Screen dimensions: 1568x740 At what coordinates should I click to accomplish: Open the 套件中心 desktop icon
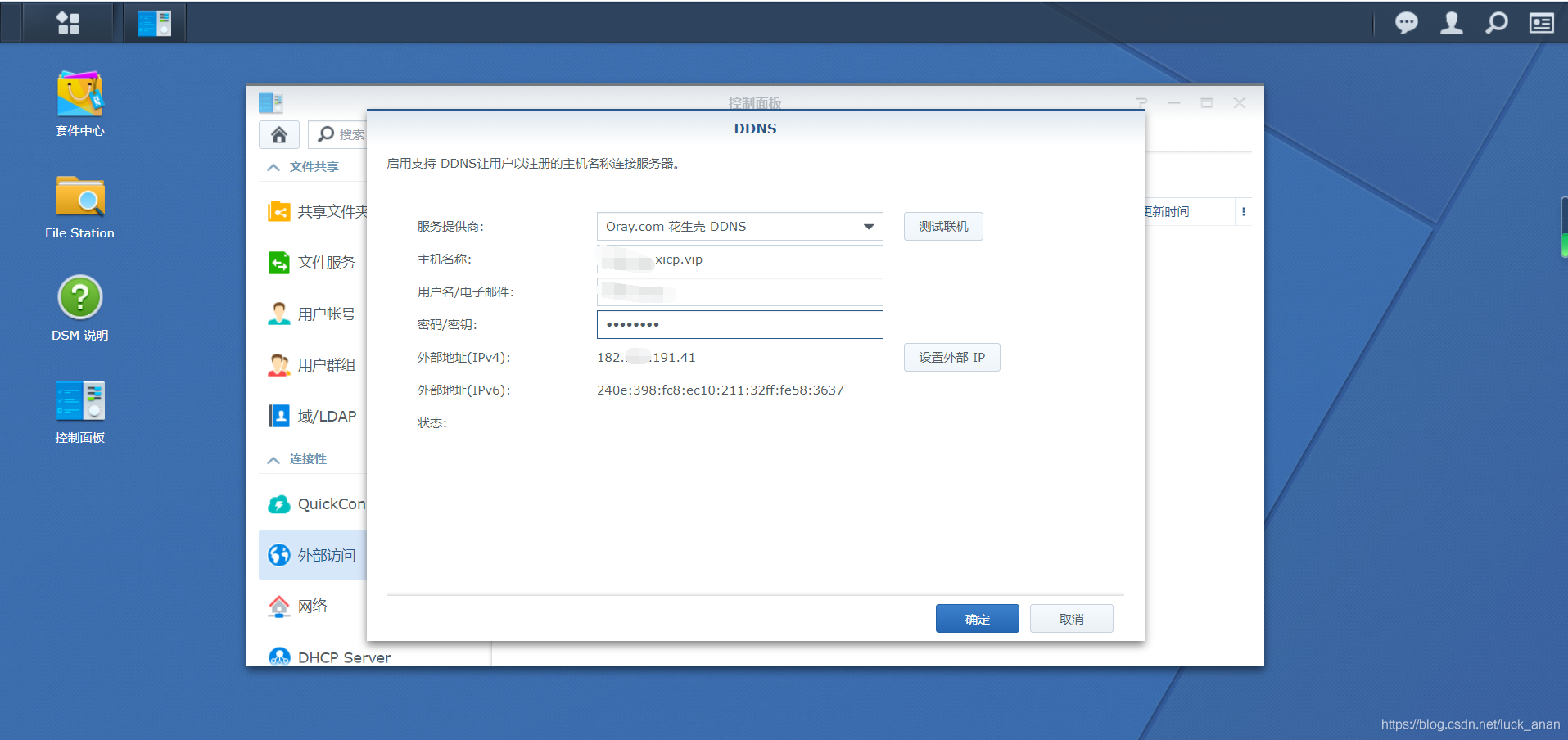pyautogui.click(x=79, y=104)
